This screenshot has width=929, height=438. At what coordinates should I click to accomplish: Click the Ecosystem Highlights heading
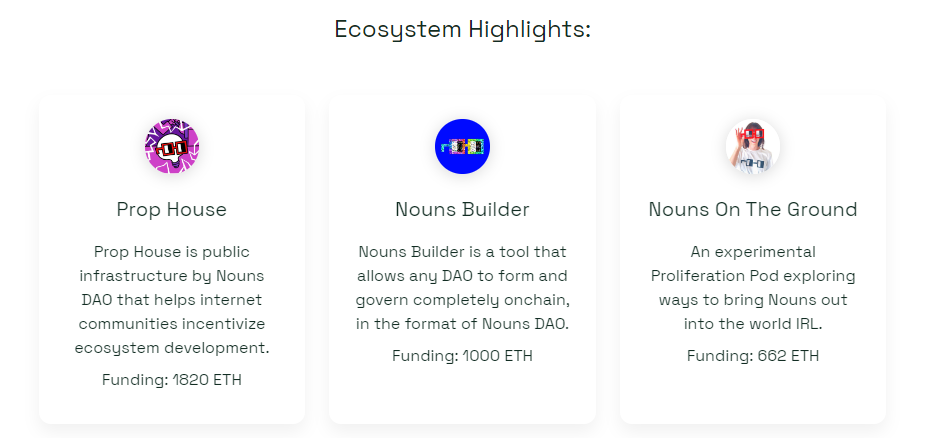click(x=463, y=29)
